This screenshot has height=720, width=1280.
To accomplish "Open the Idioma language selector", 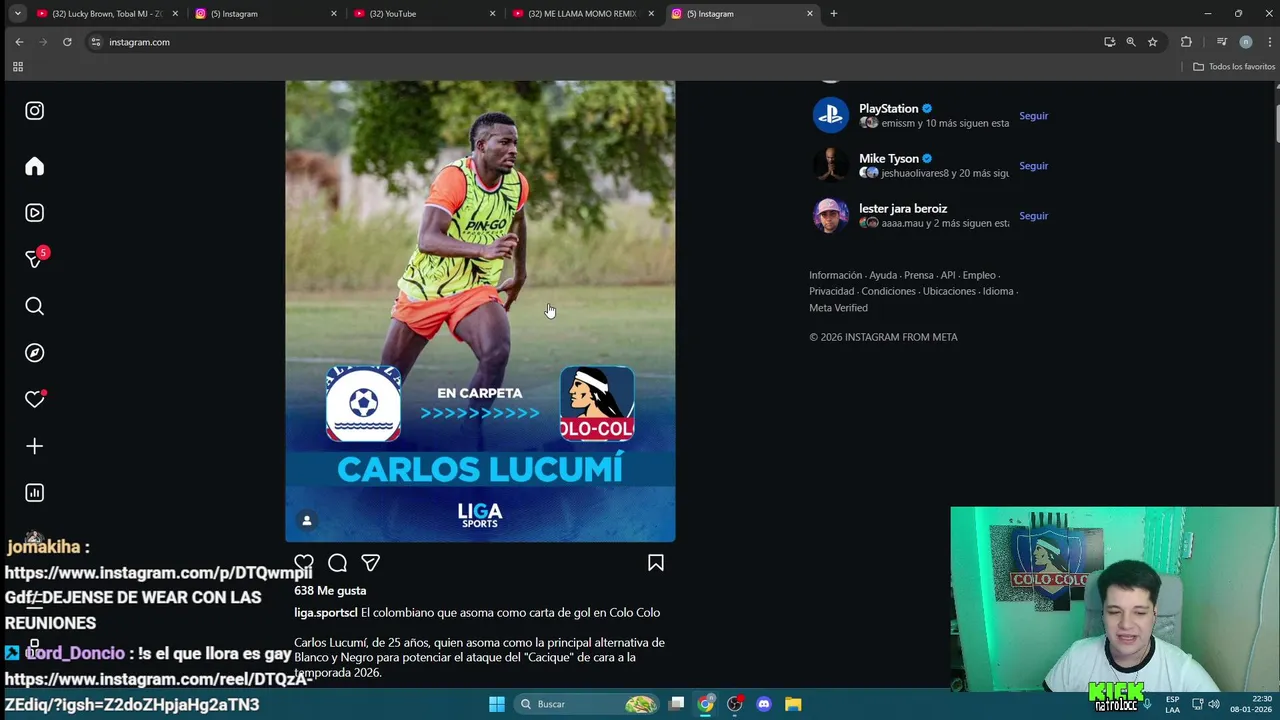I will [998, 291].
